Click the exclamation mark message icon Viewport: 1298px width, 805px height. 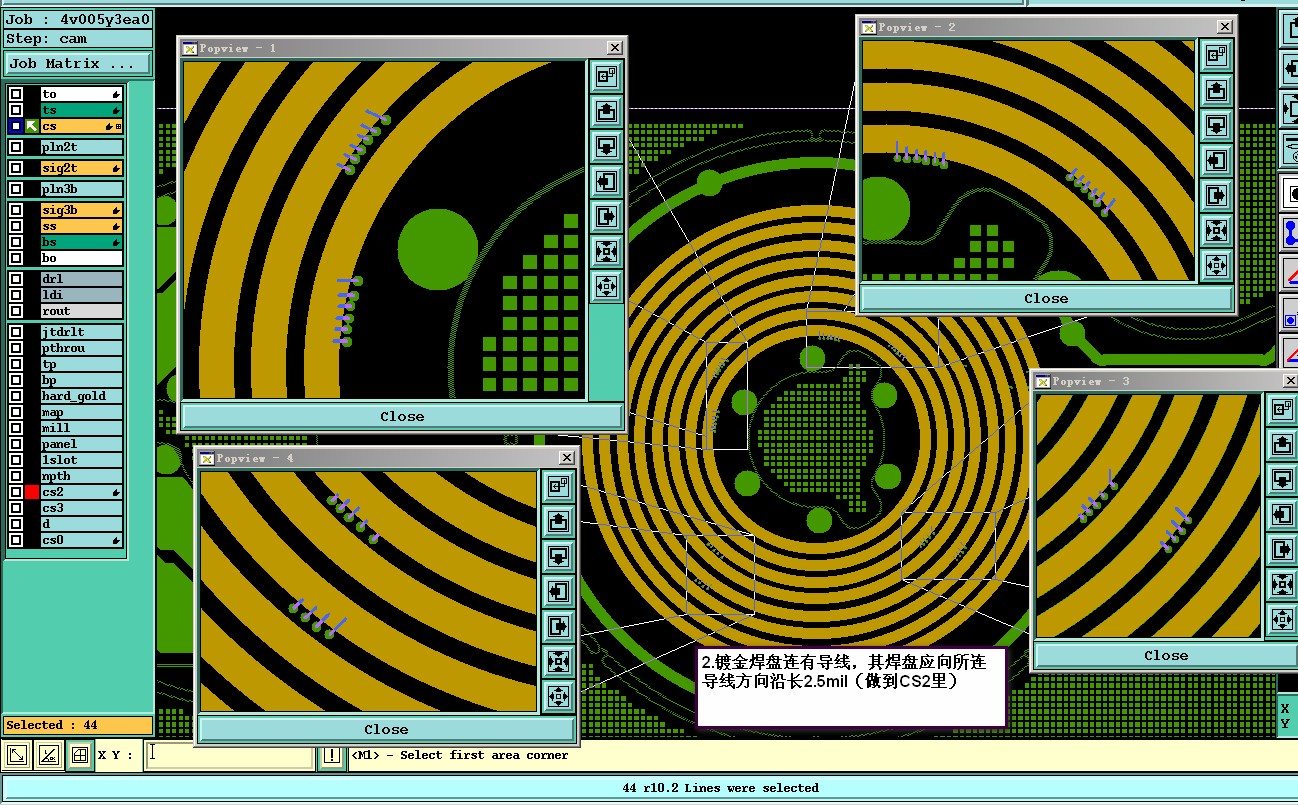pyautogui.click(x=331, y=756)
